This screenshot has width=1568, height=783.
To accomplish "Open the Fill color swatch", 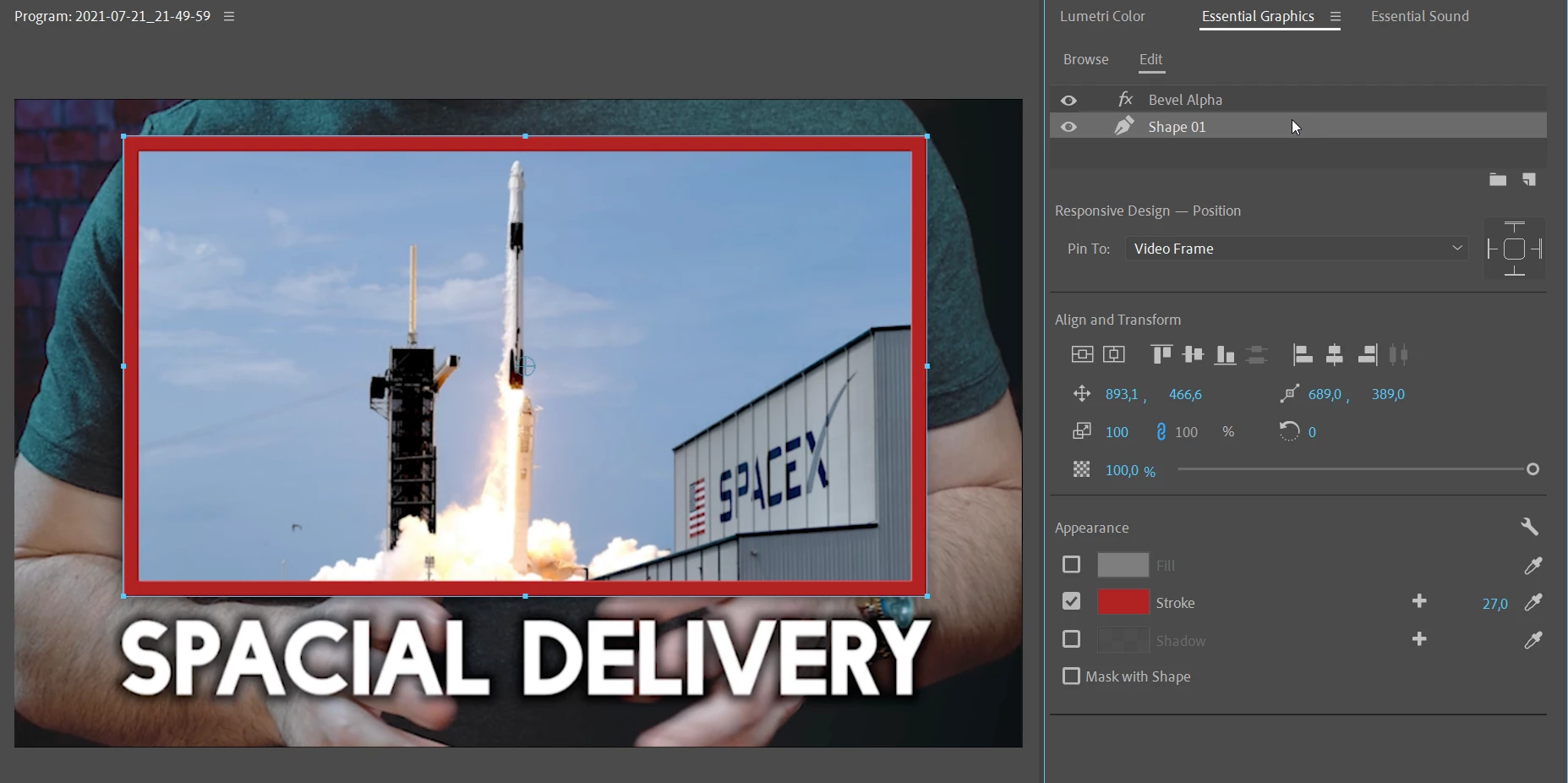I will coord(1123,565).
